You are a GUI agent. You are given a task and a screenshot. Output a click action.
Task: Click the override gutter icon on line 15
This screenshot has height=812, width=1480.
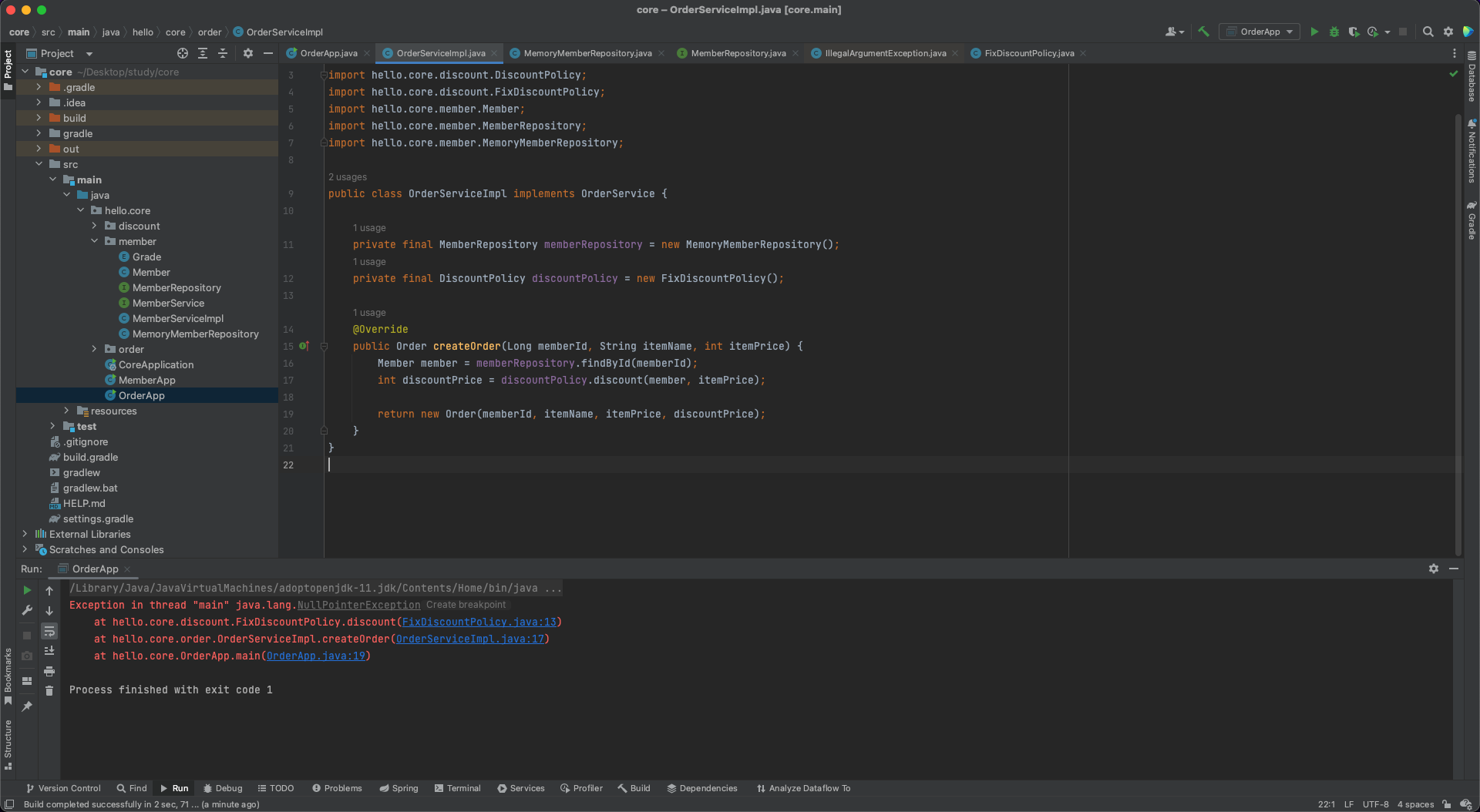[x=304, y=346]
